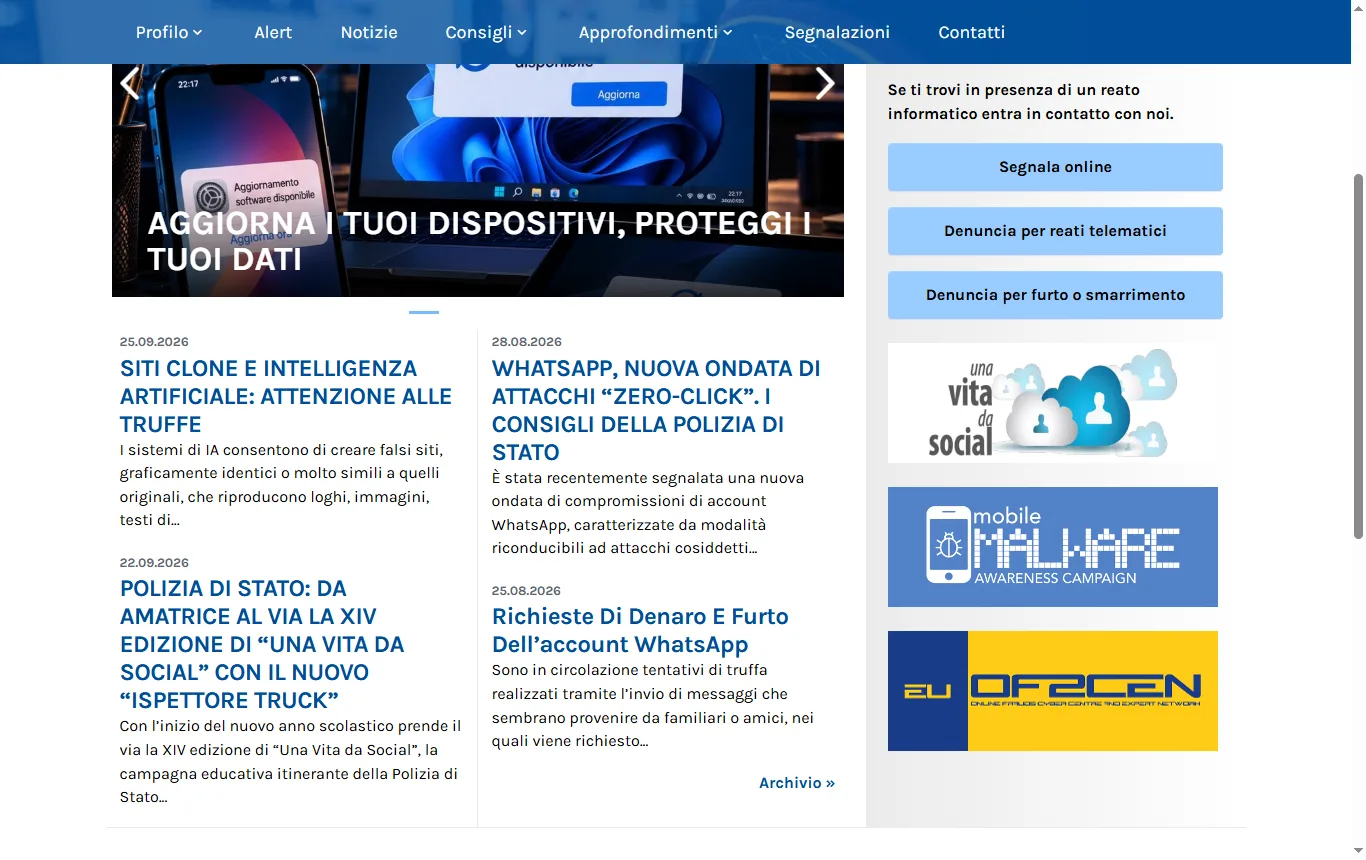The image size is (1366, 860).
Task: Click the date 25.08.2026
Action: (x=527, y=591)
